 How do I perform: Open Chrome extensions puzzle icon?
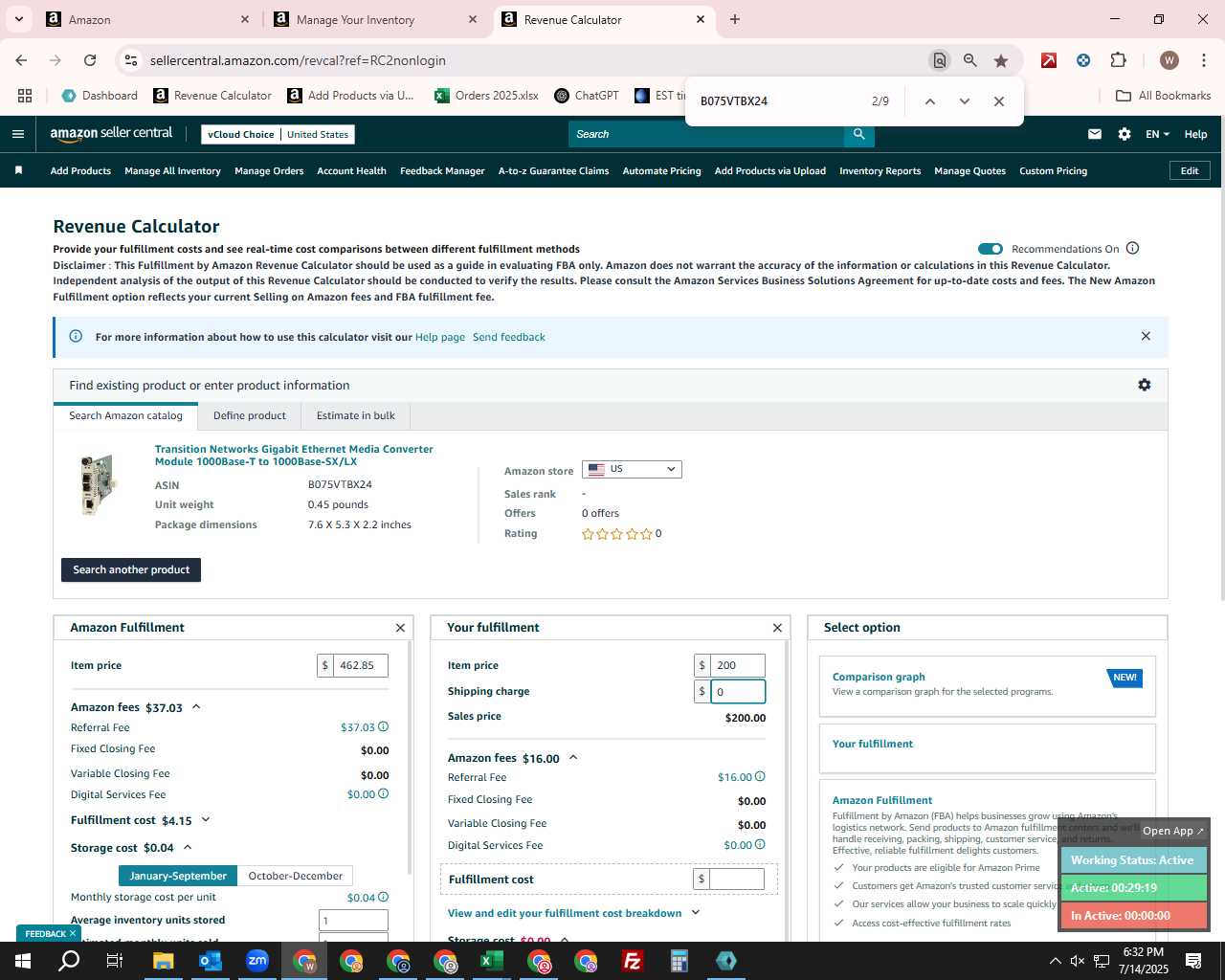coord(1118,60)
